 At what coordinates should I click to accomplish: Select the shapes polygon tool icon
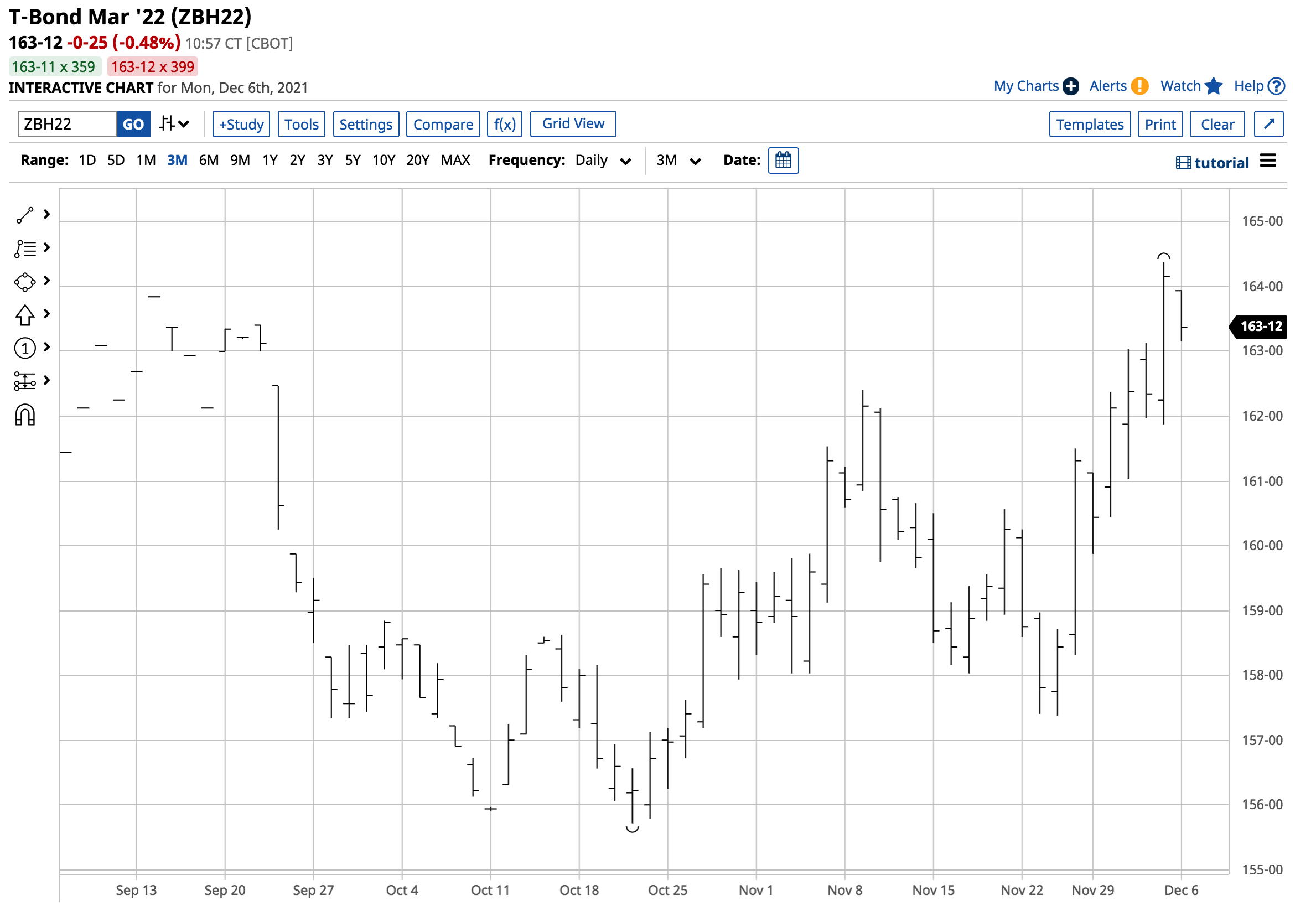[24, 281]
